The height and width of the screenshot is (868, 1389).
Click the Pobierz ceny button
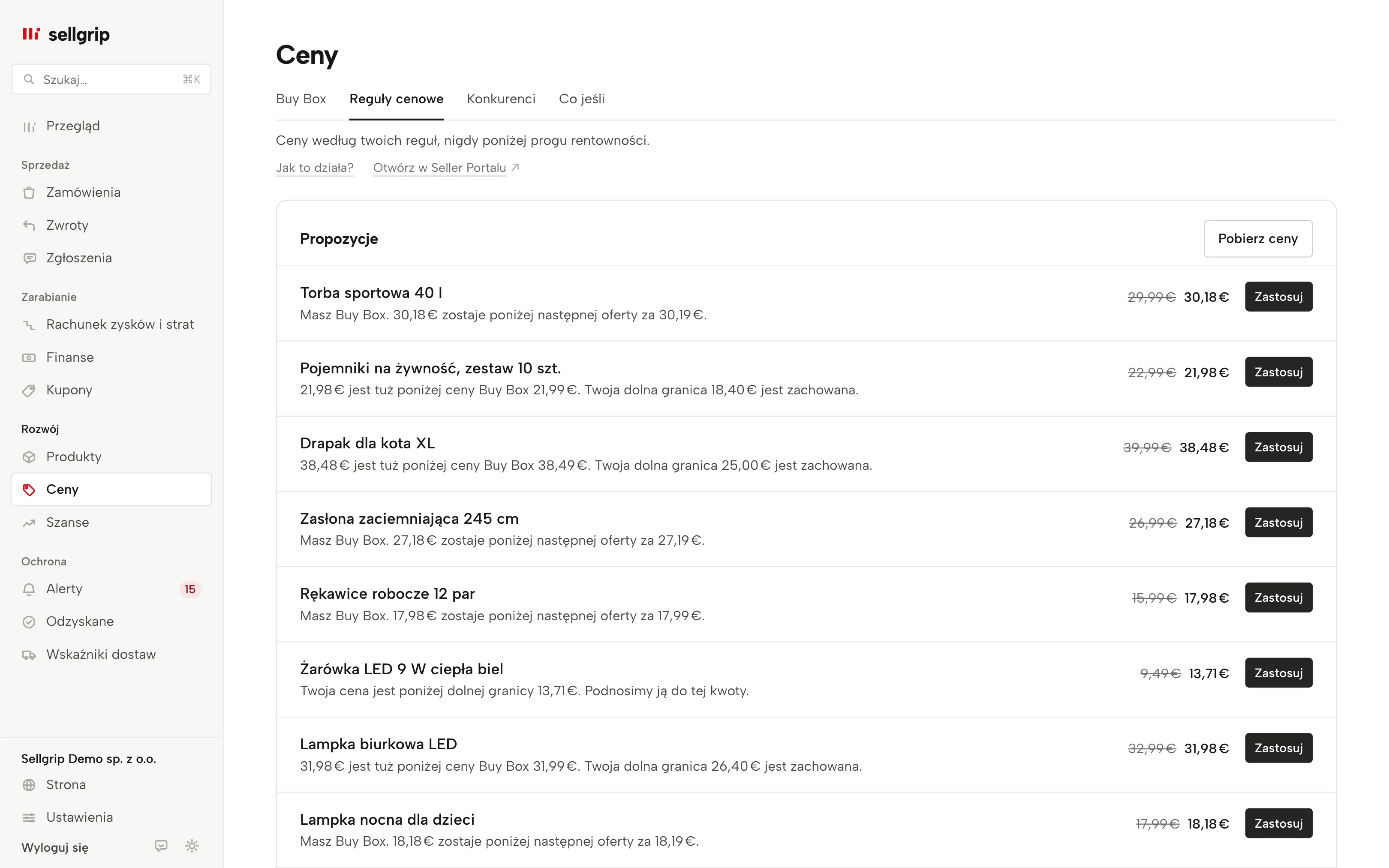tap(1257, 238)
